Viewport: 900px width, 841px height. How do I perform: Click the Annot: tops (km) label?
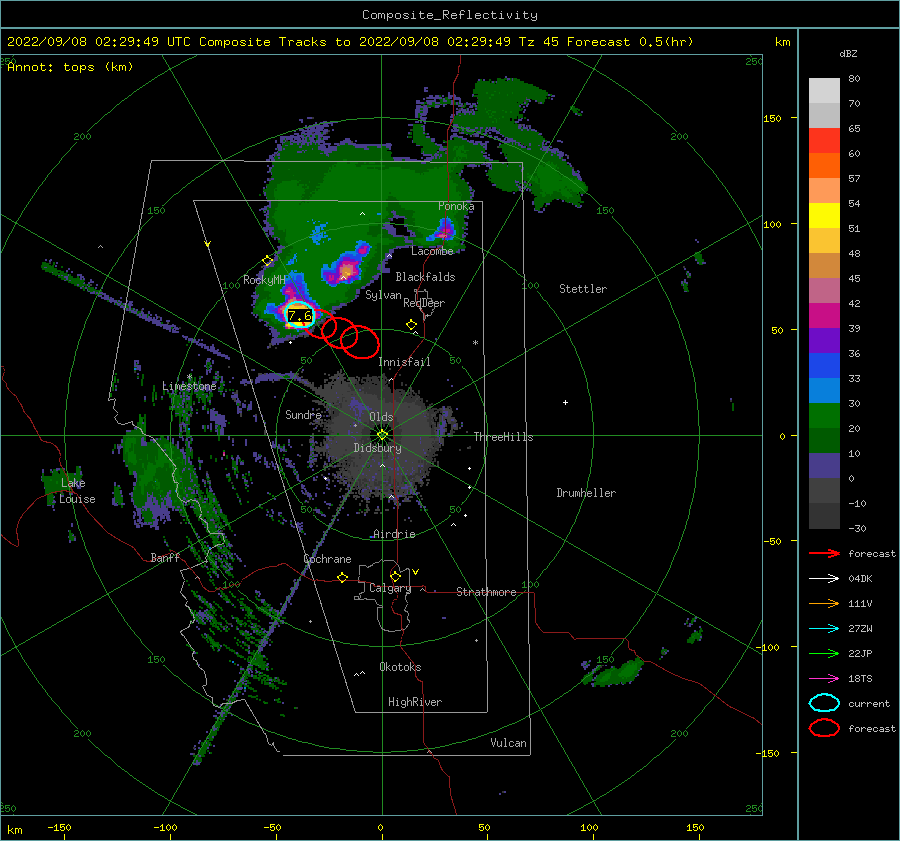point(70,67)
